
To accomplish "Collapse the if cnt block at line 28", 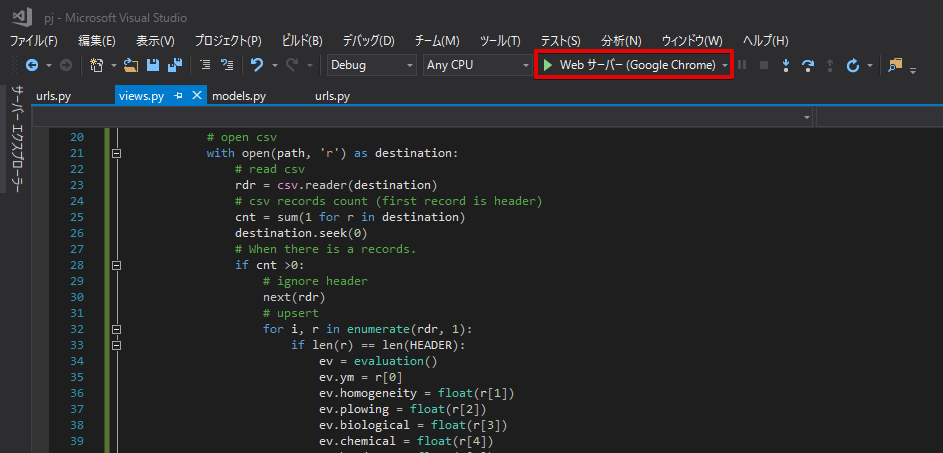I will (117, 265).
